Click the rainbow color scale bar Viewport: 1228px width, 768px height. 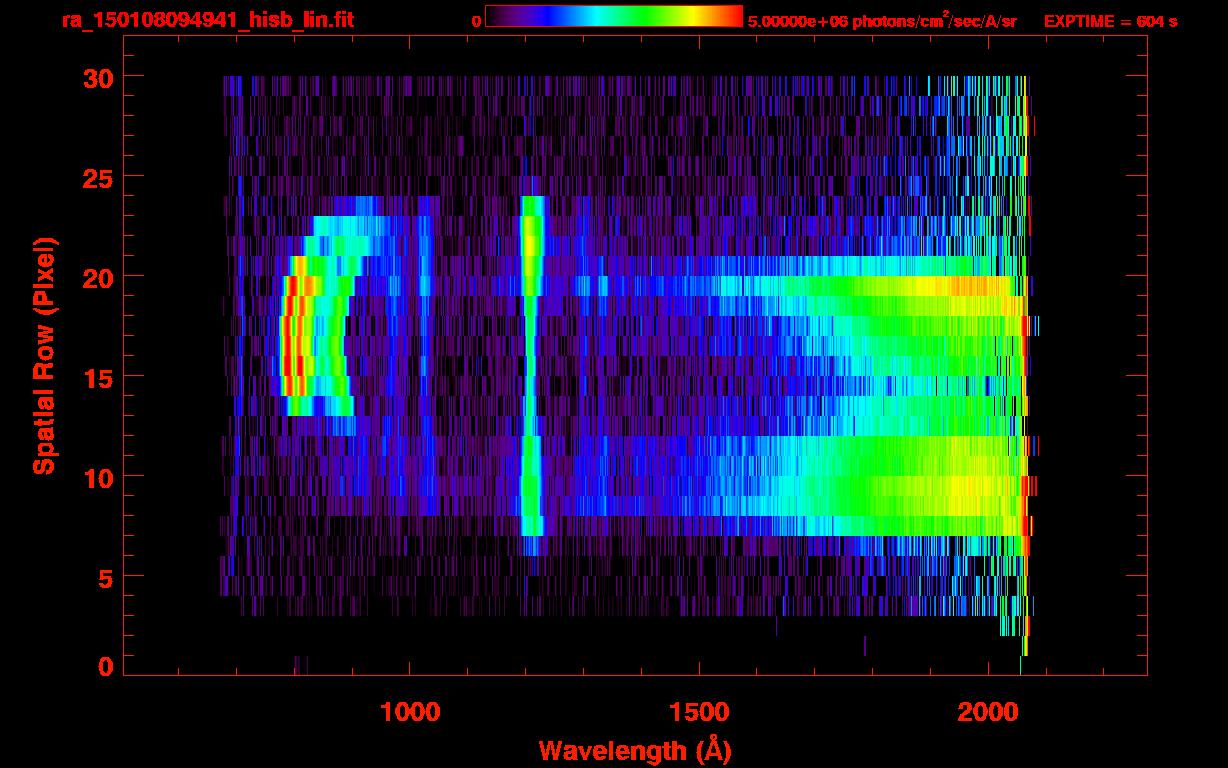[x=613, y=16]
